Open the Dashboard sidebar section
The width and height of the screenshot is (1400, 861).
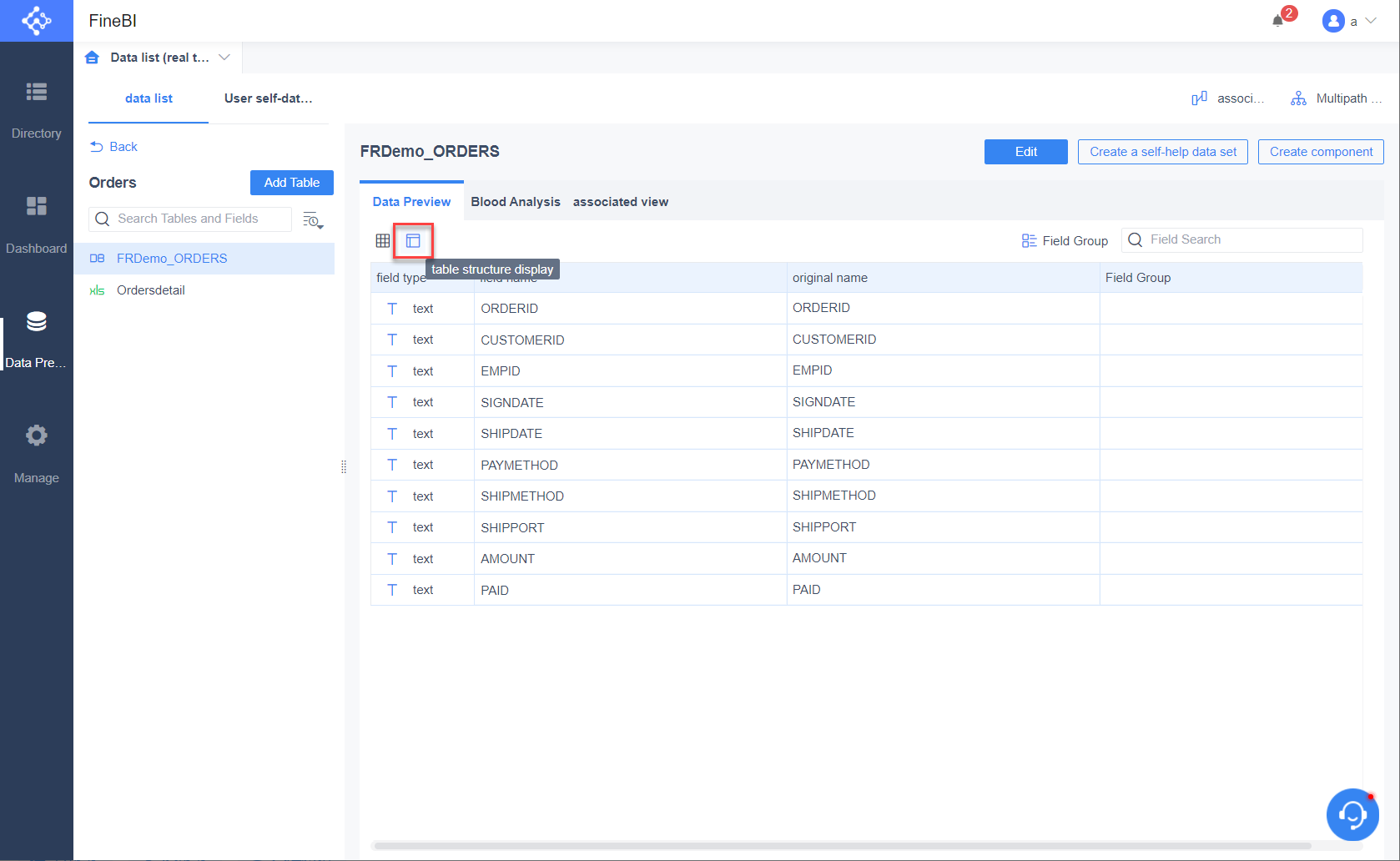[x=37, y=224]
